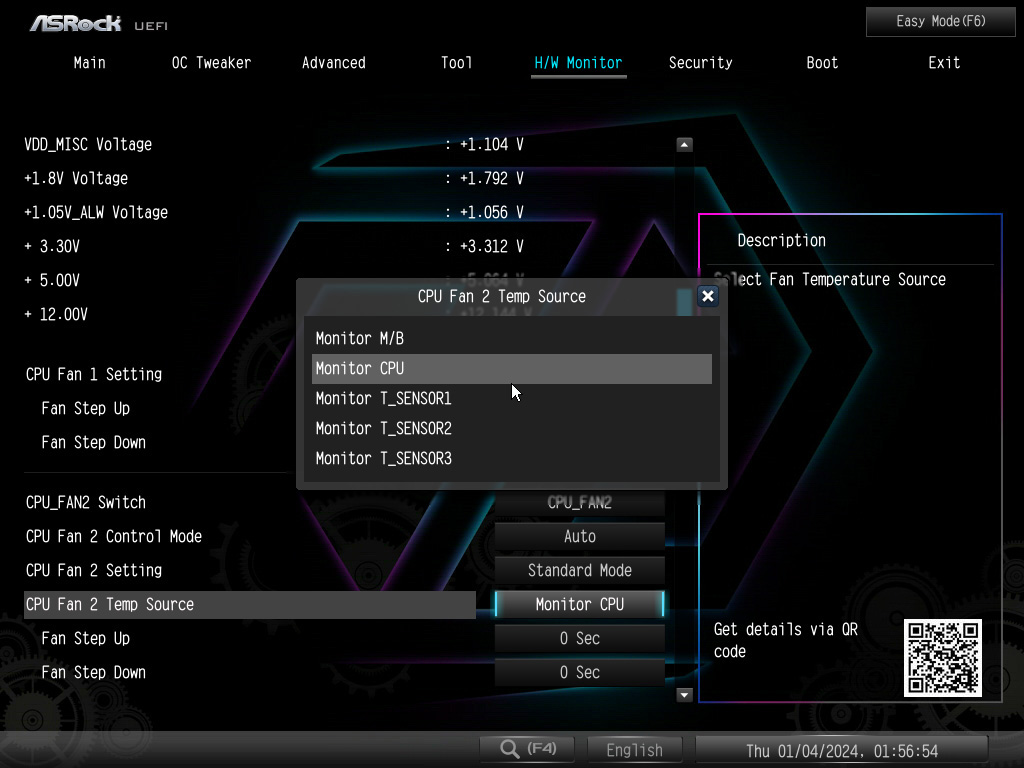The image size is (1024, 768).
Task: Open the Advanced tab
Action: [x=334, y=63]
